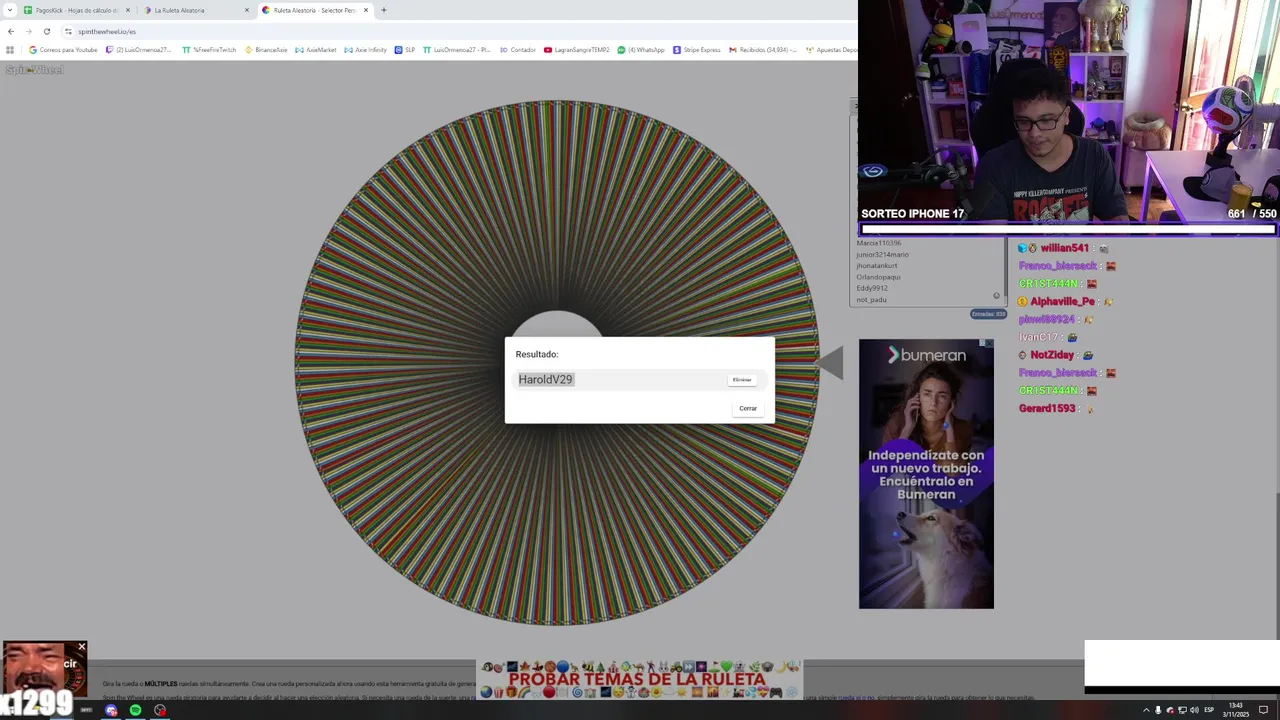Viewport: 1280px width, 720px height.
Task: Open the Bumeran job advertisement
Action: click(926, 474)
